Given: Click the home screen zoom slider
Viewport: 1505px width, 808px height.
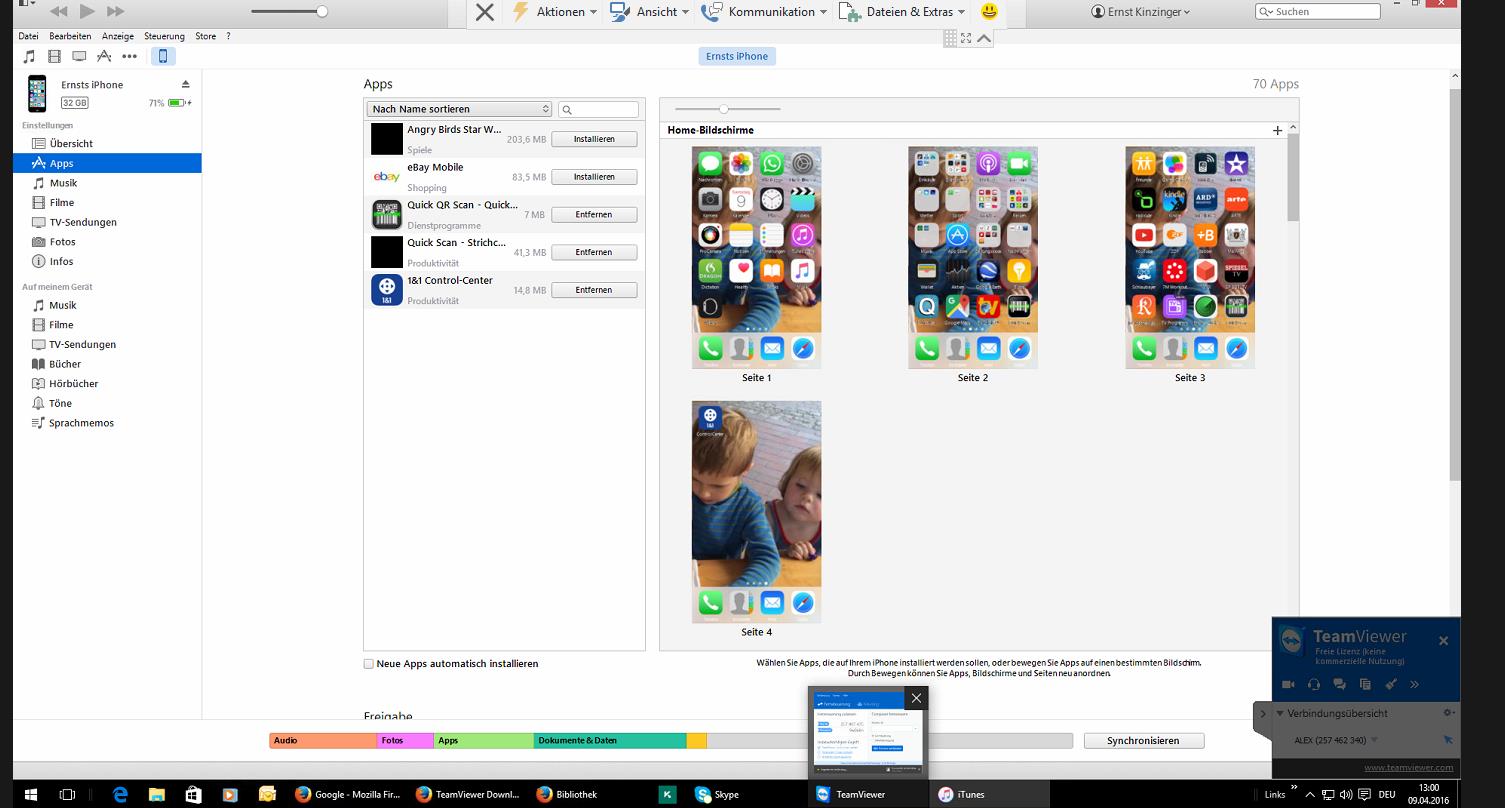Looking at the screenshot, I should click(724, 109).
